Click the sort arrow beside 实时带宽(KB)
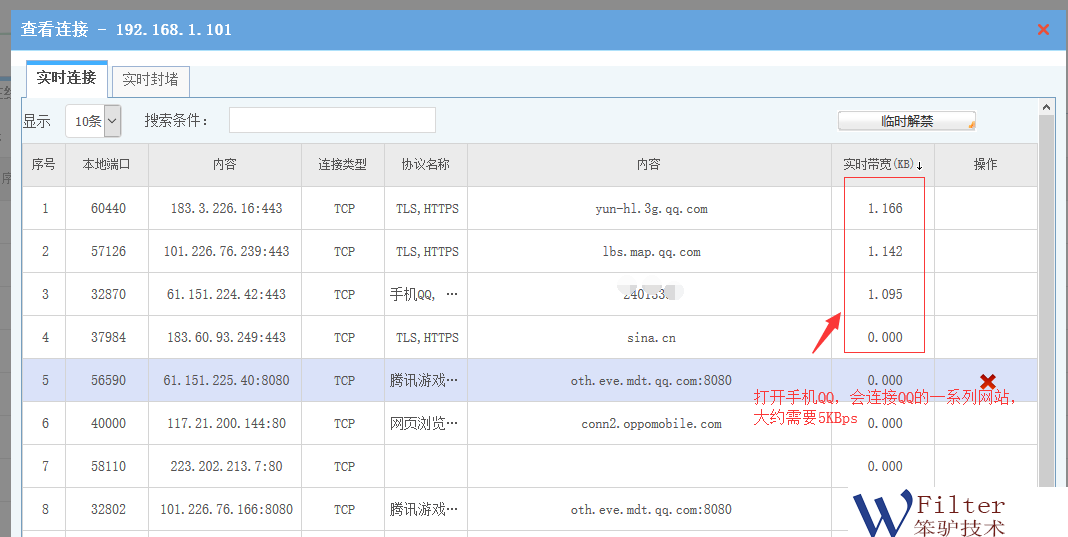 (x=919, y=166)
